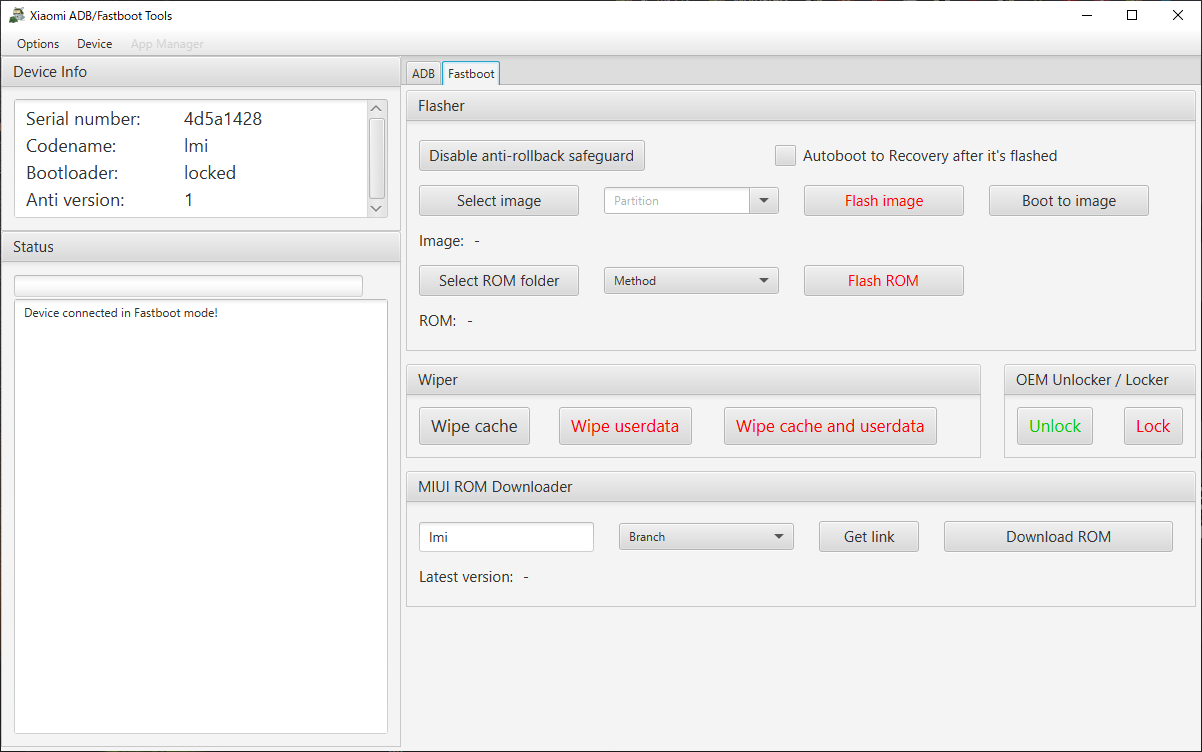This screenshot has width=1202, height=752.
Task: Open the App Manager menu
Action: [x=167, y=44]
